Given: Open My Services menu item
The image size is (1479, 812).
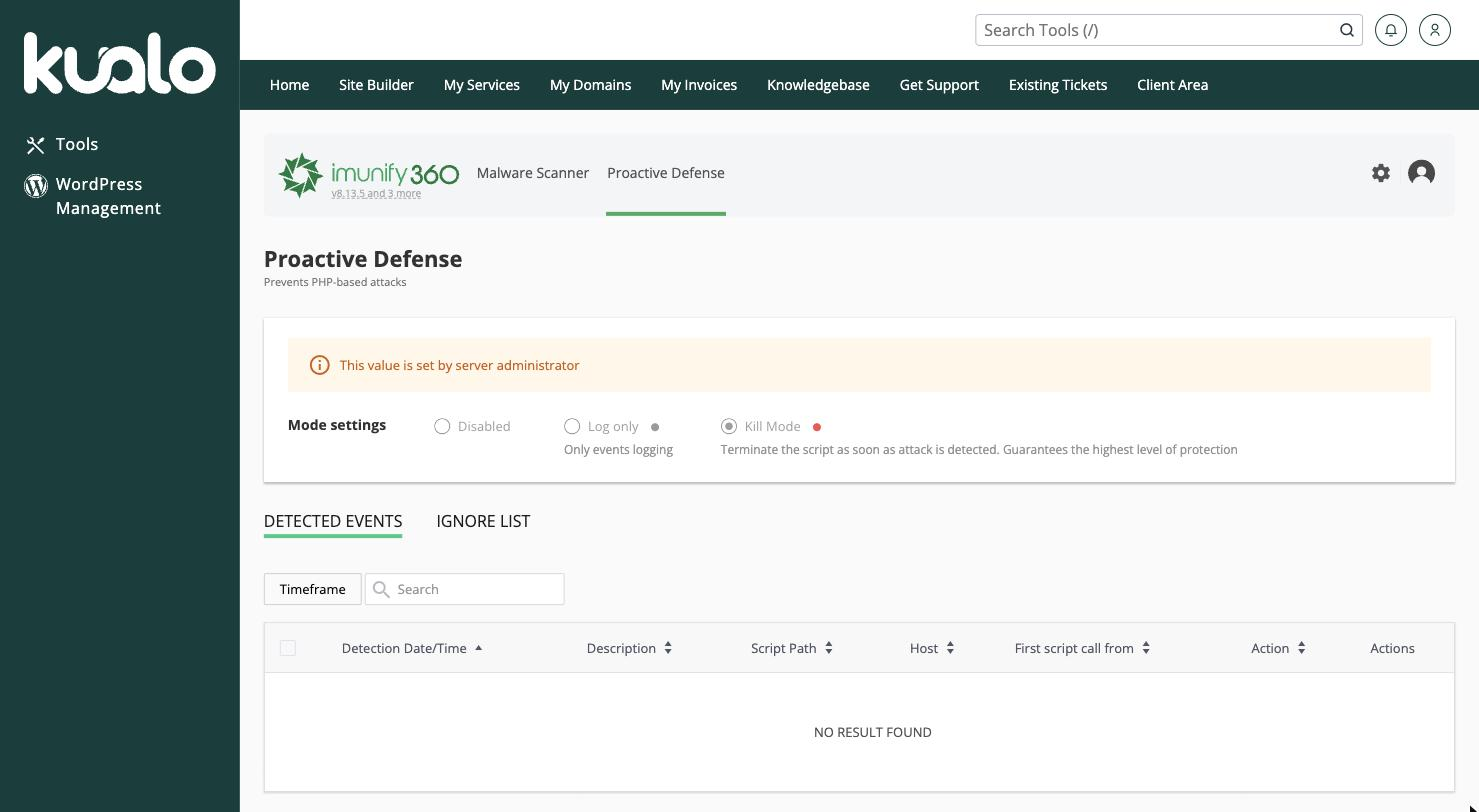Looking at the screenshot, I should pyautogui.click(x=482, y=85).
